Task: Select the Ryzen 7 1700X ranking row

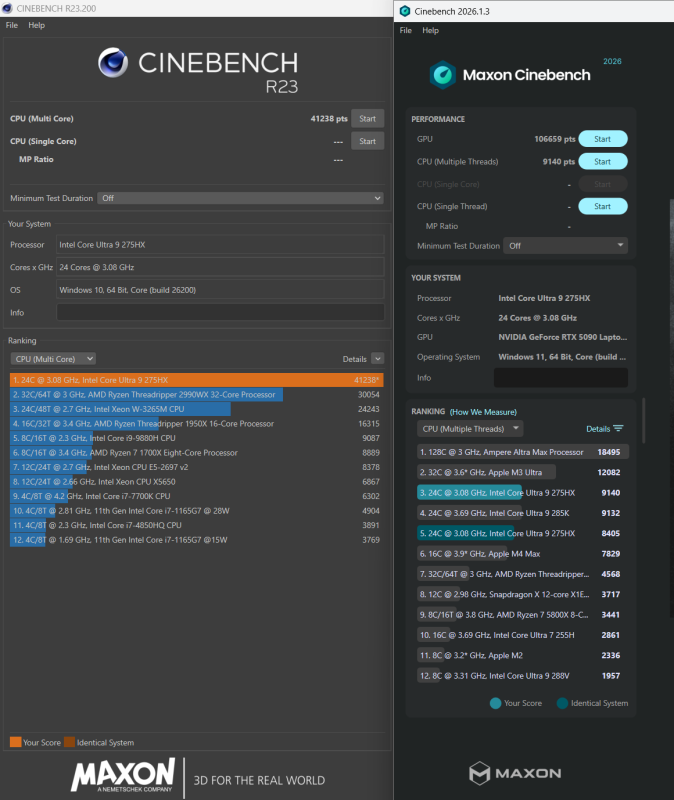Action: click(x=196, y=453)
